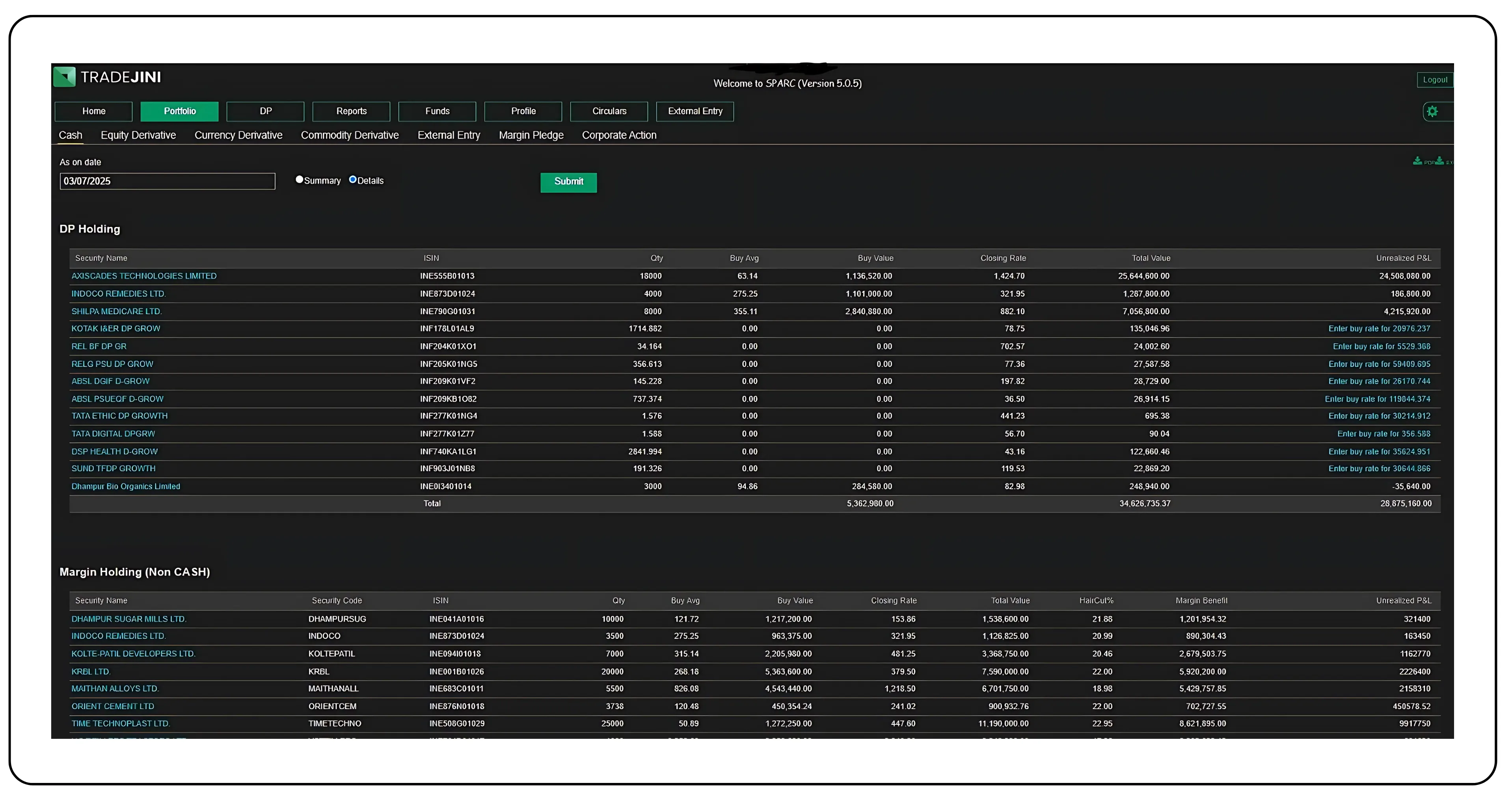Open DSP HEALTH D-GROW link
The width and height of the screenshot is (1512, 792).
point(114,451)
